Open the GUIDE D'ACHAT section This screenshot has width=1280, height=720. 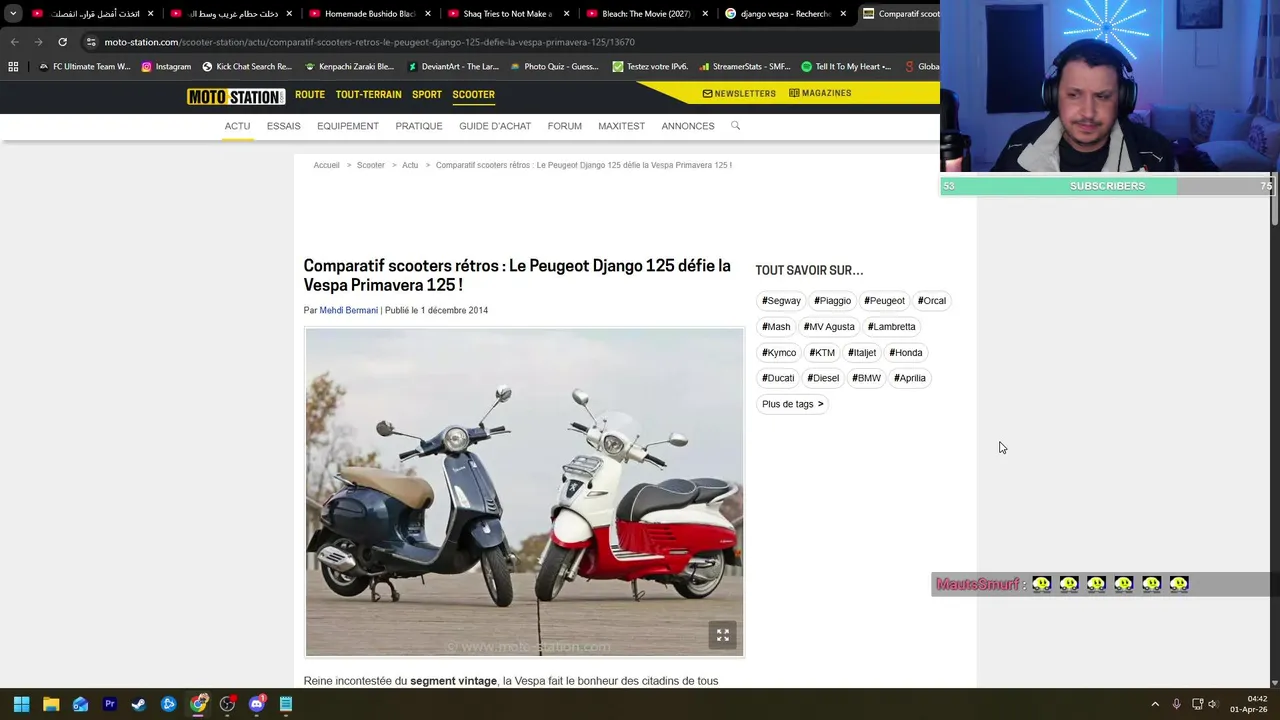click(495, 126)
